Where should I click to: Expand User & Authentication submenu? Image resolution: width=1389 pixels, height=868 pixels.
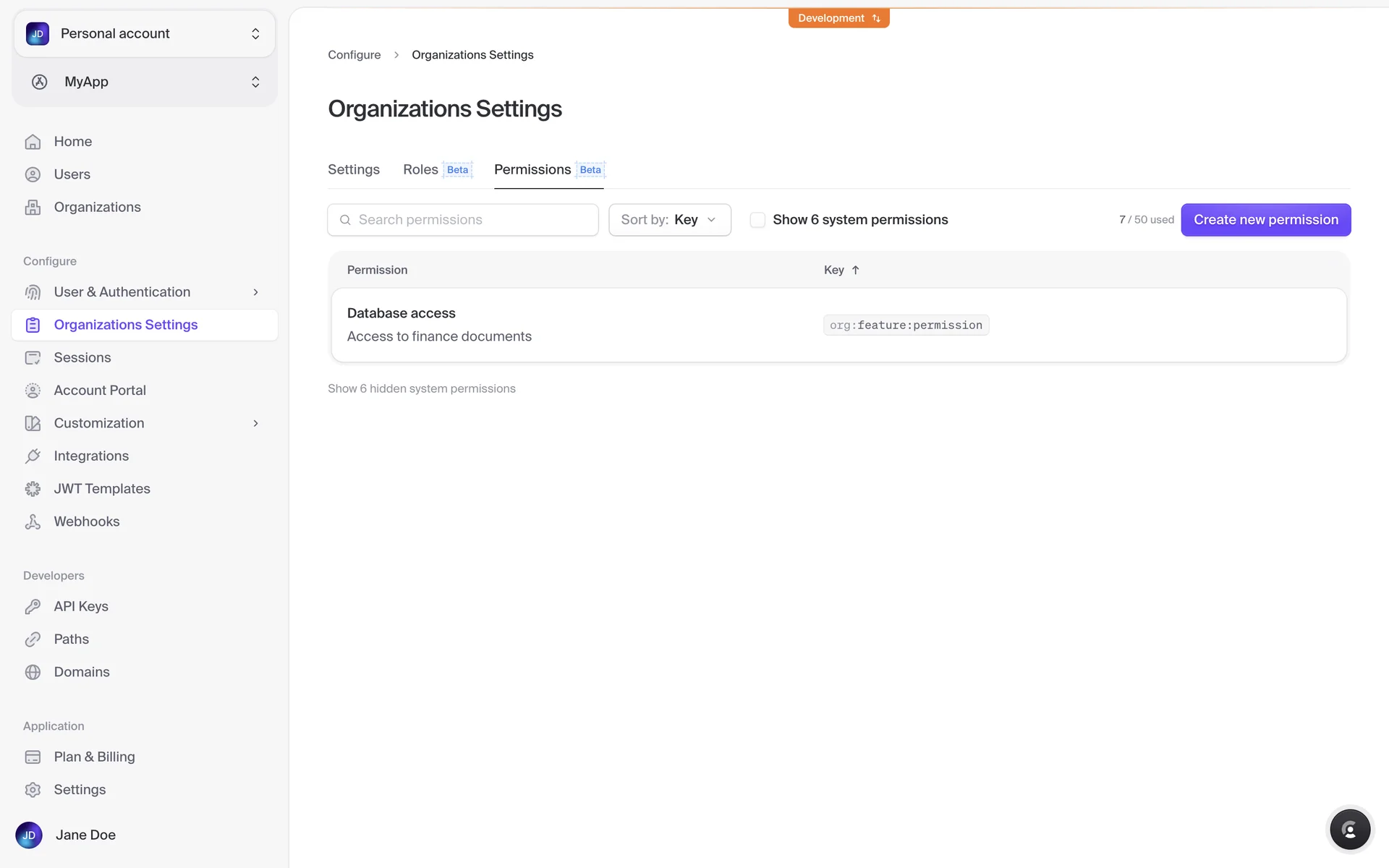(255, 292)
